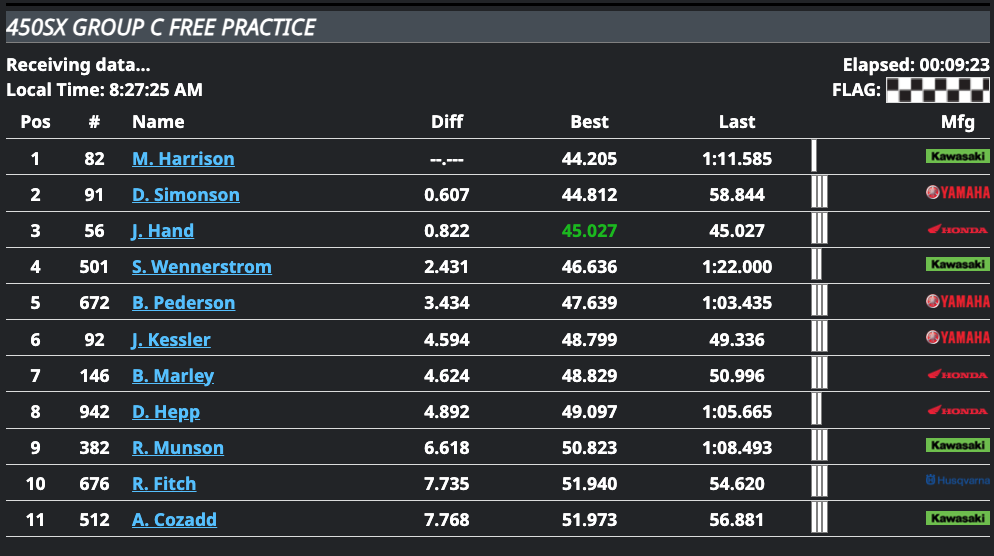
Task: Click Husqvarna logo in R. Fitch row
Action: pyautogui.click(x=957, y=483)
